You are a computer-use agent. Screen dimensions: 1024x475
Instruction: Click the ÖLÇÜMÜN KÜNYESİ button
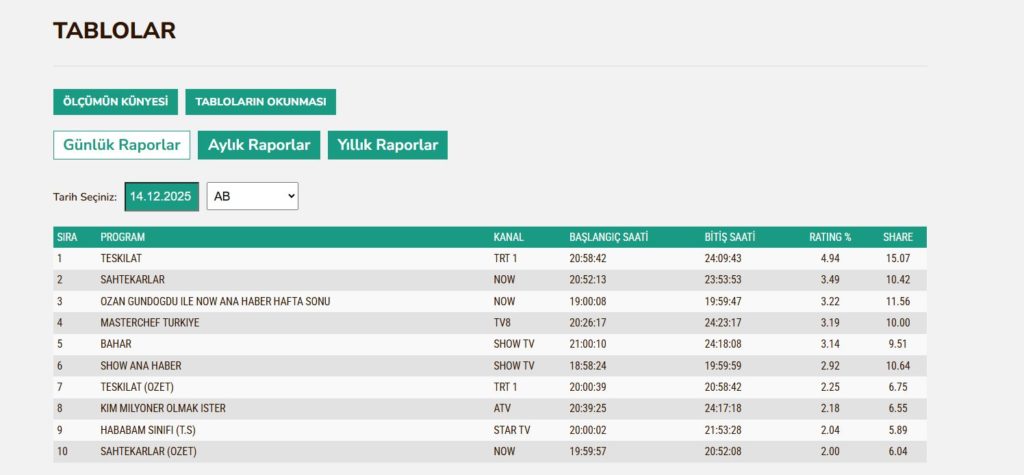tap(115, 102)
